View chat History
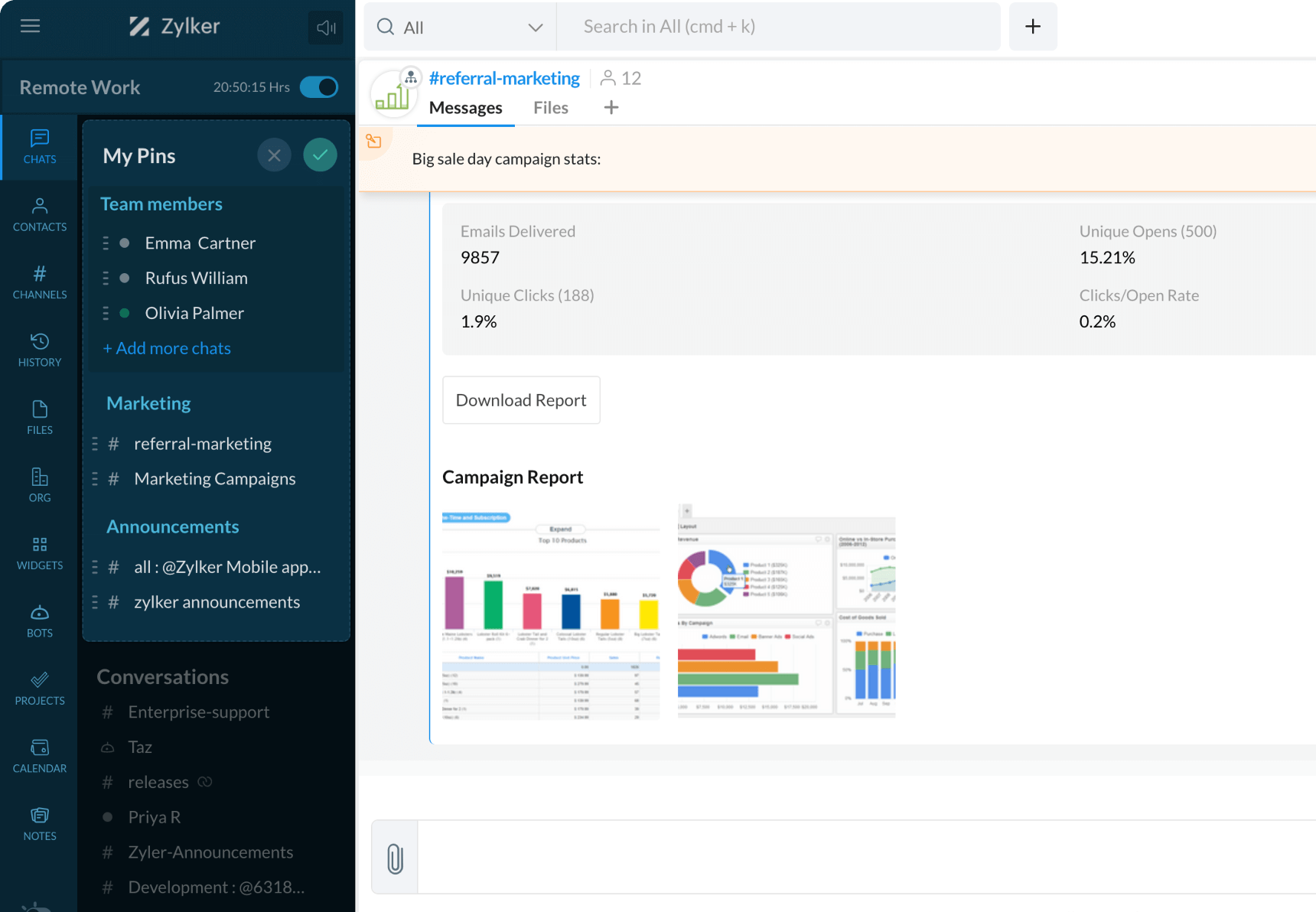This screenshot has height=912, width=1316. pyautogui.click(x=39, y=350)
